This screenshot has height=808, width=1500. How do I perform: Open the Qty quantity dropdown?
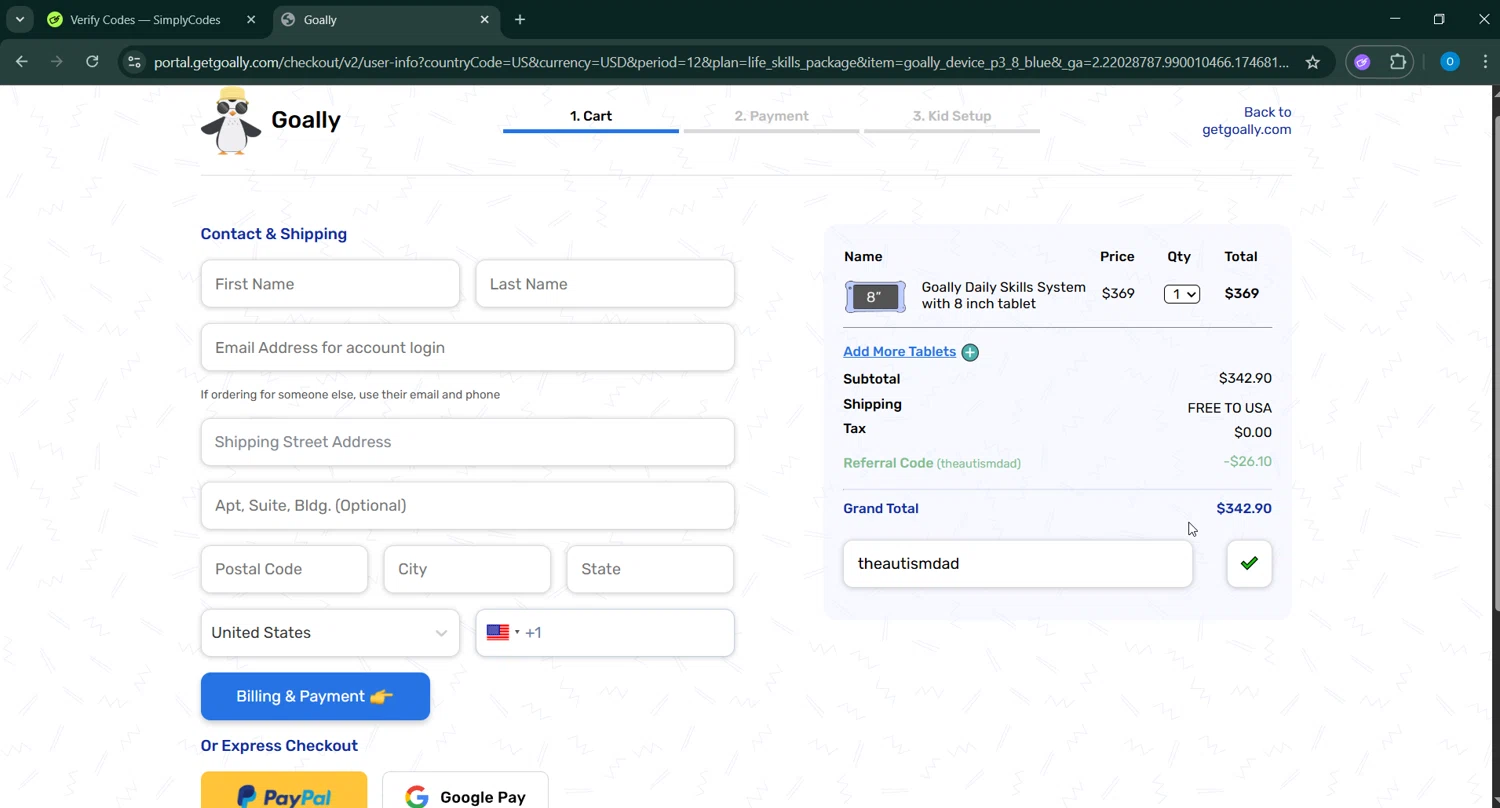tap(1181, 294)
